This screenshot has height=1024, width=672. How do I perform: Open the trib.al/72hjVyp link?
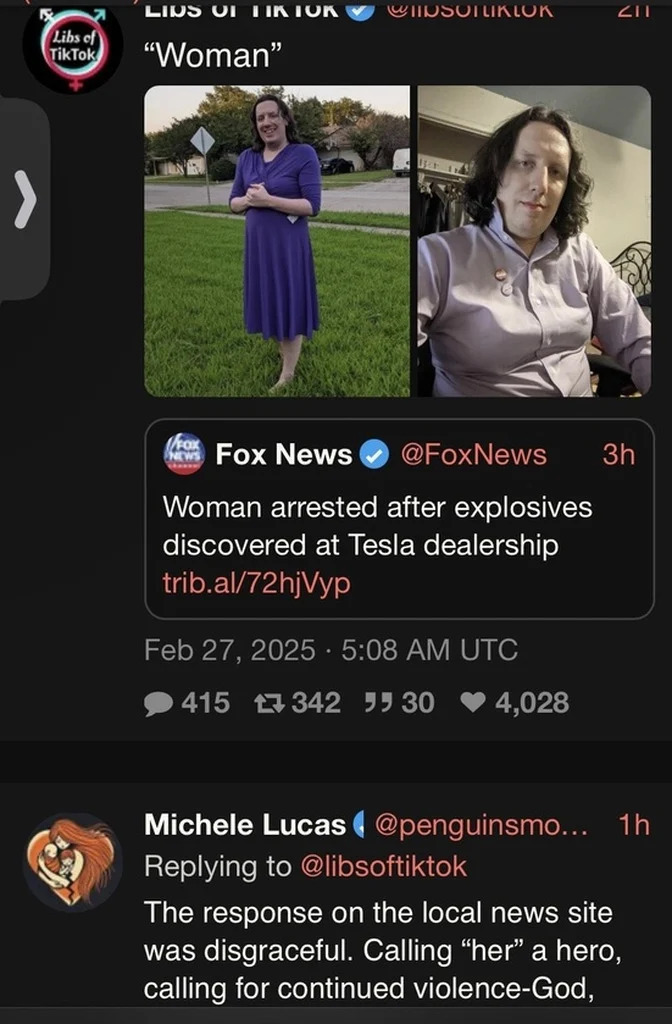click(257, 584)
